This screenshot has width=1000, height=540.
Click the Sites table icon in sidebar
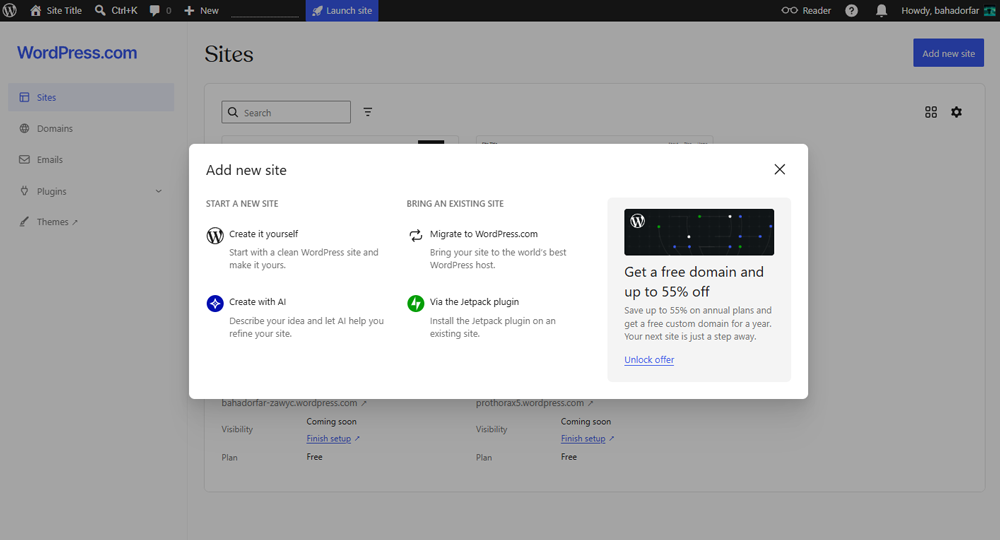point(24,97)
